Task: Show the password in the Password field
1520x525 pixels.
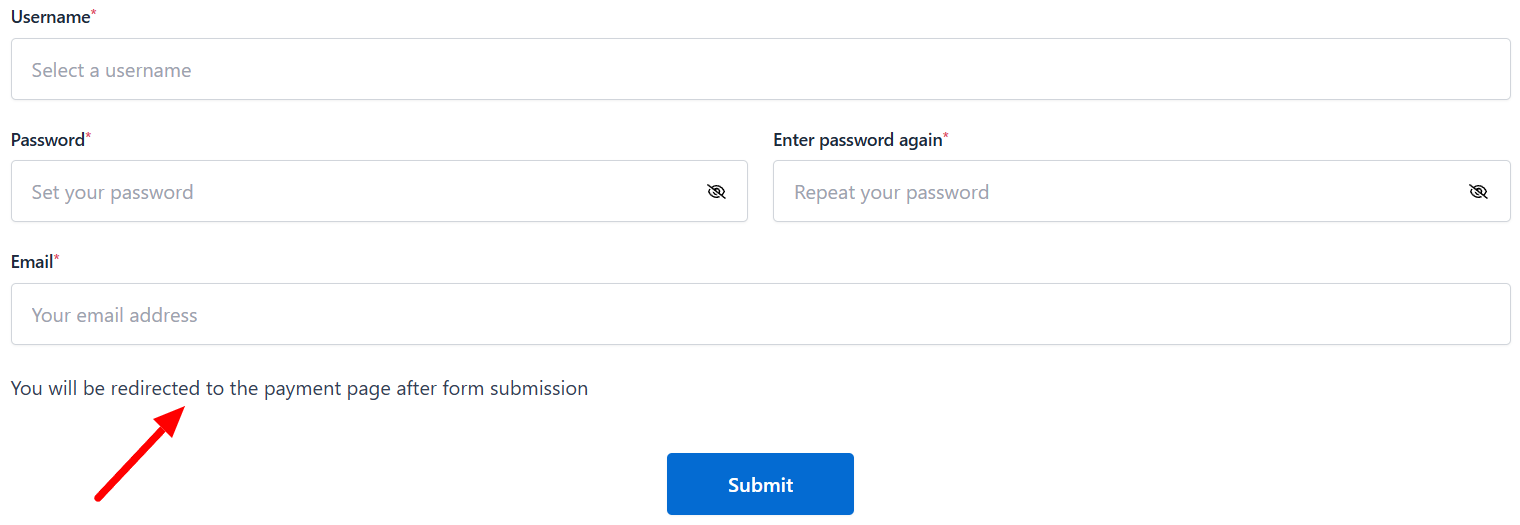Action: point(716,192)
